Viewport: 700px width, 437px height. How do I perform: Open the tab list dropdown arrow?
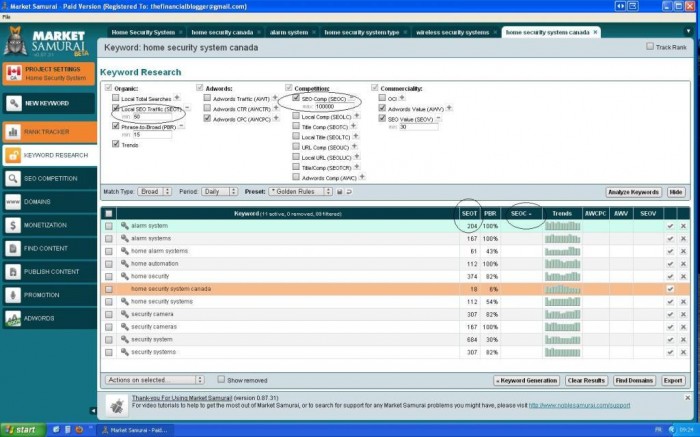[x=688, y=32]
